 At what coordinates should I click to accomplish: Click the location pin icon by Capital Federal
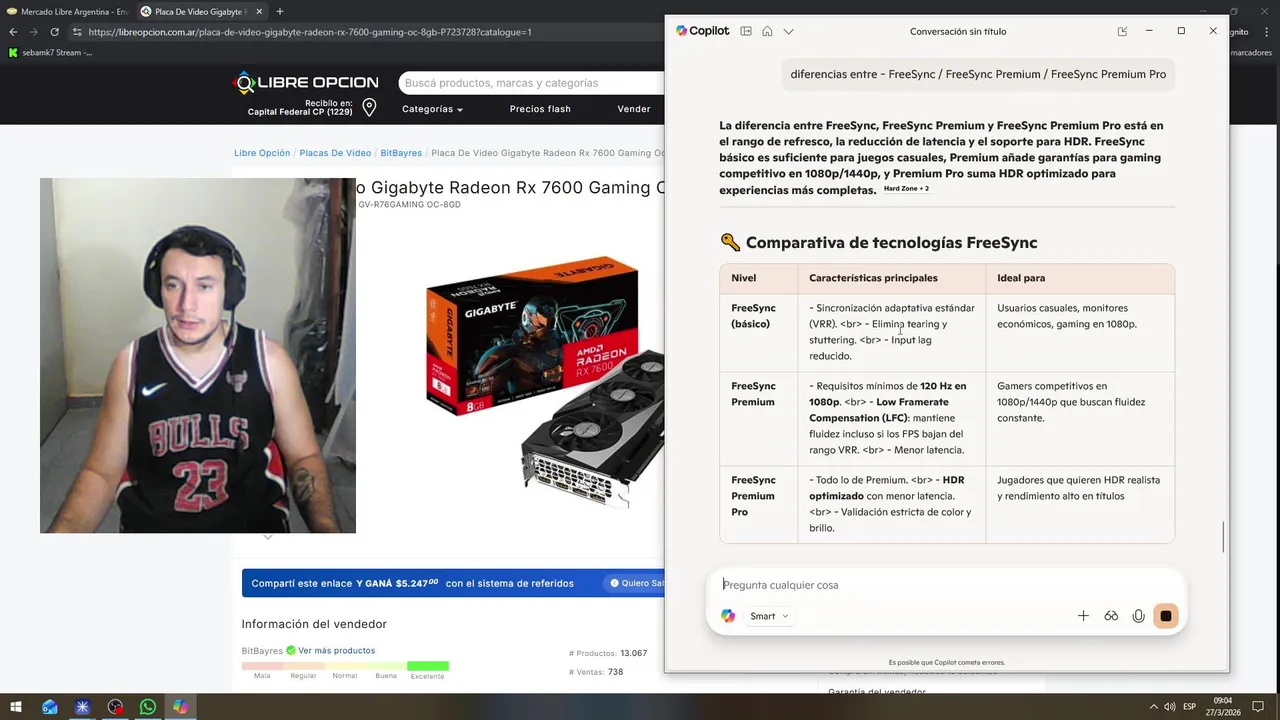point(369,107)
